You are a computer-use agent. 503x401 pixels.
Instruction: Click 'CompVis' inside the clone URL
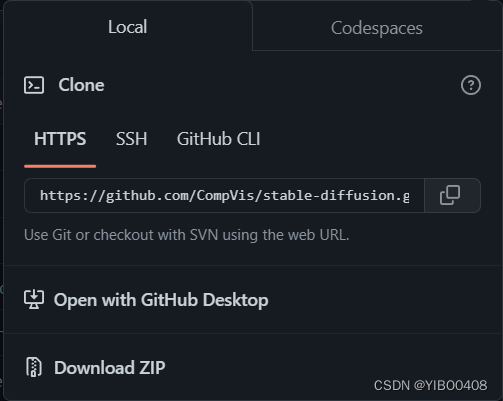225,195
